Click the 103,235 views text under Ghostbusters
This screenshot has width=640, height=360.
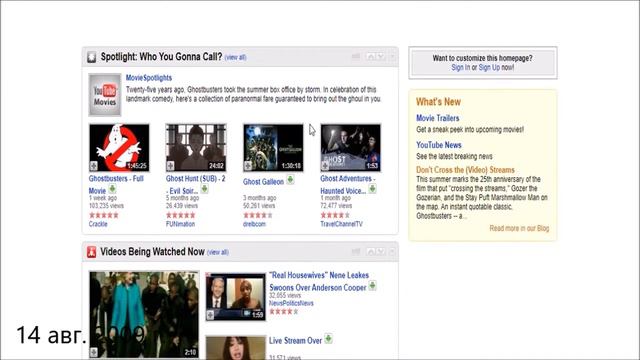(106, 206)
